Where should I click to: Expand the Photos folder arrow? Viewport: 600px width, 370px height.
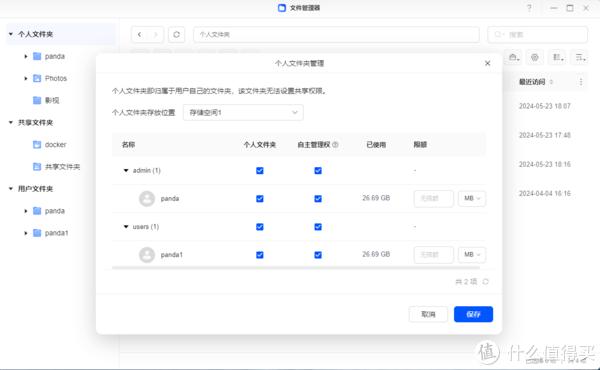26,78
